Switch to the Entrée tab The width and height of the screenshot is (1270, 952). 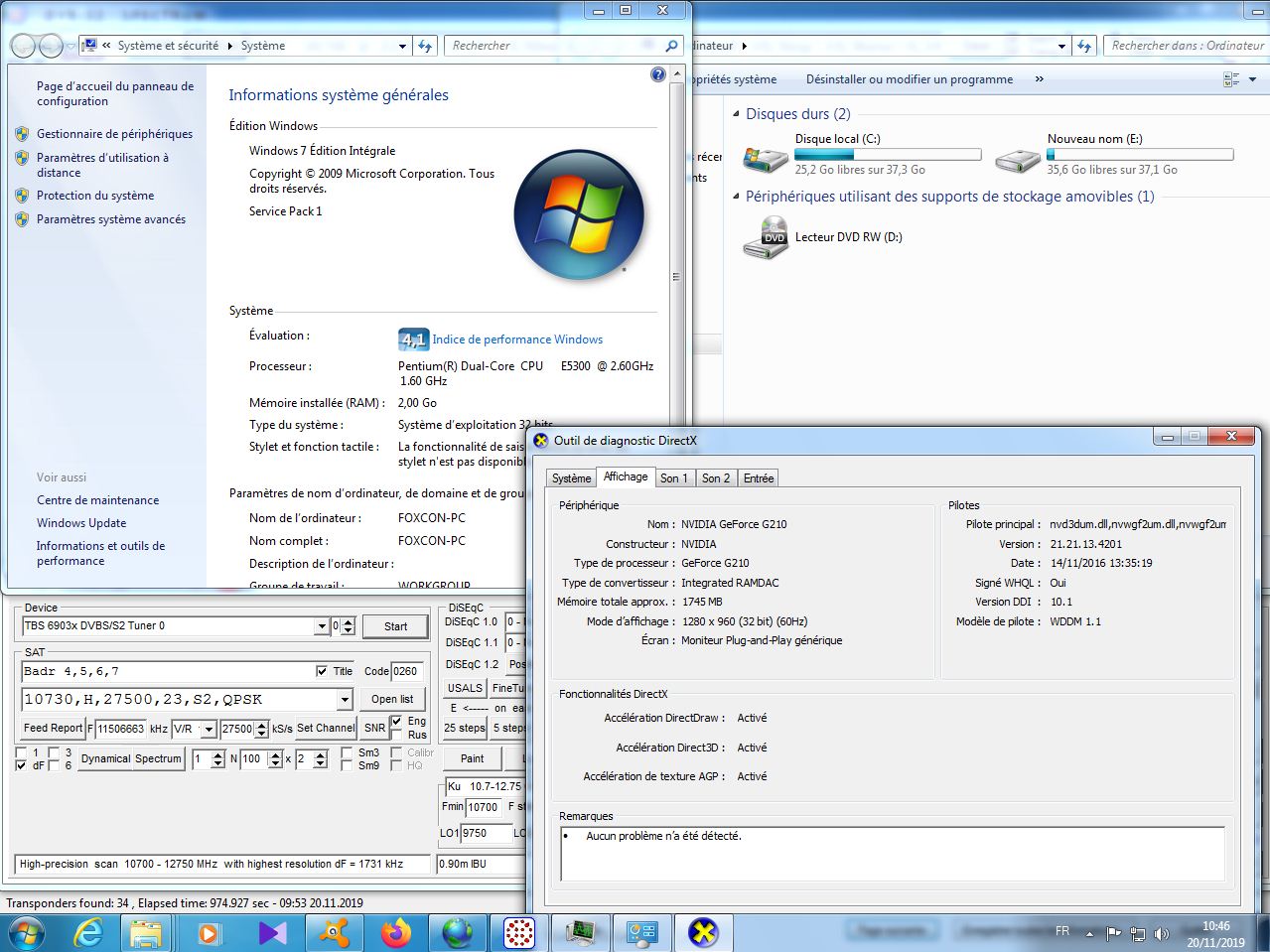pyautogui.click(x=759, y=478)
